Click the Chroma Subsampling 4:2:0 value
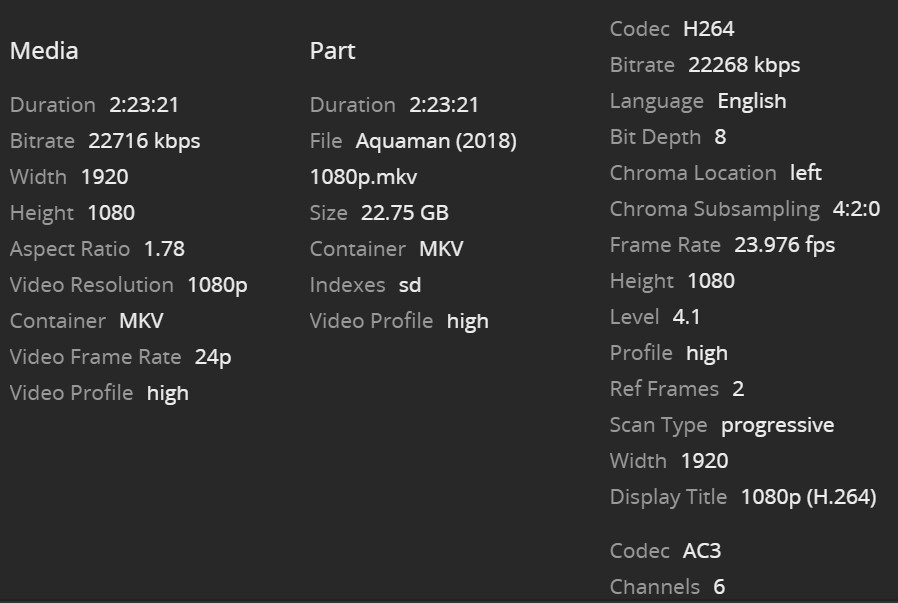The image size is (898, 603). [x=856, y=209]
